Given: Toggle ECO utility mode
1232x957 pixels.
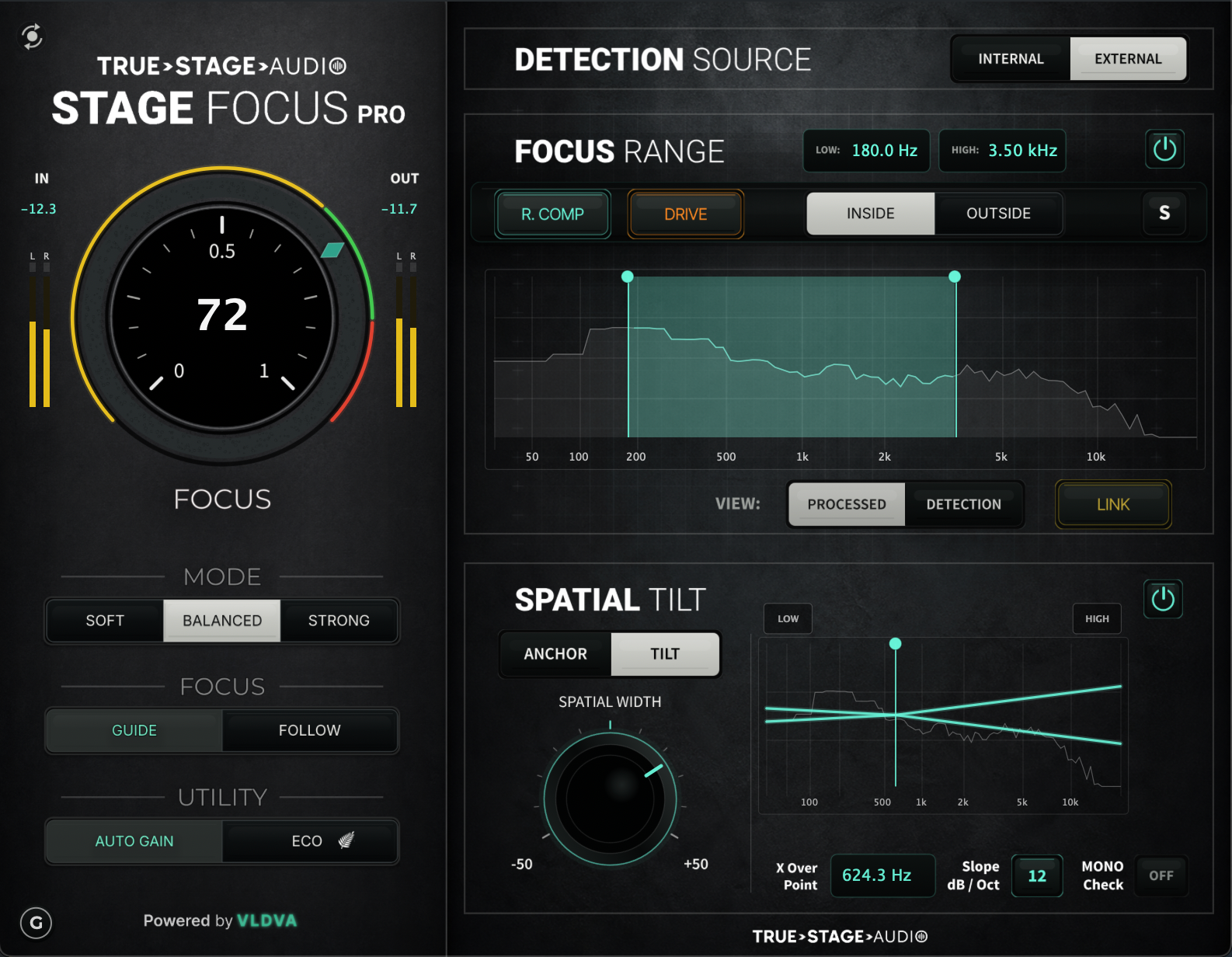Looking at the screenshot, I should [x=309, y=841].
